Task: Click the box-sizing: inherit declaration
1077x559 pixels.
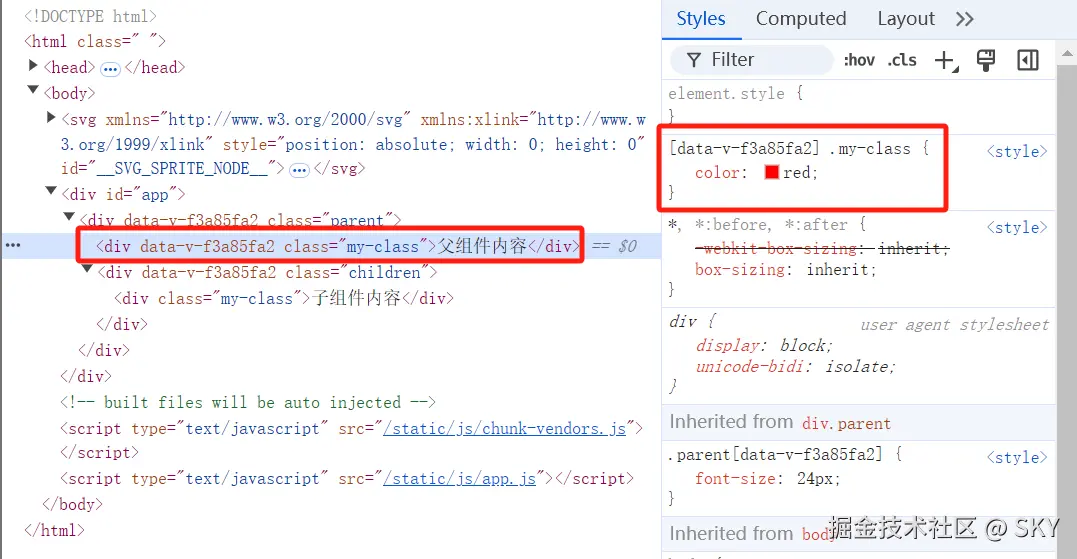Action: tap(786, 270)
